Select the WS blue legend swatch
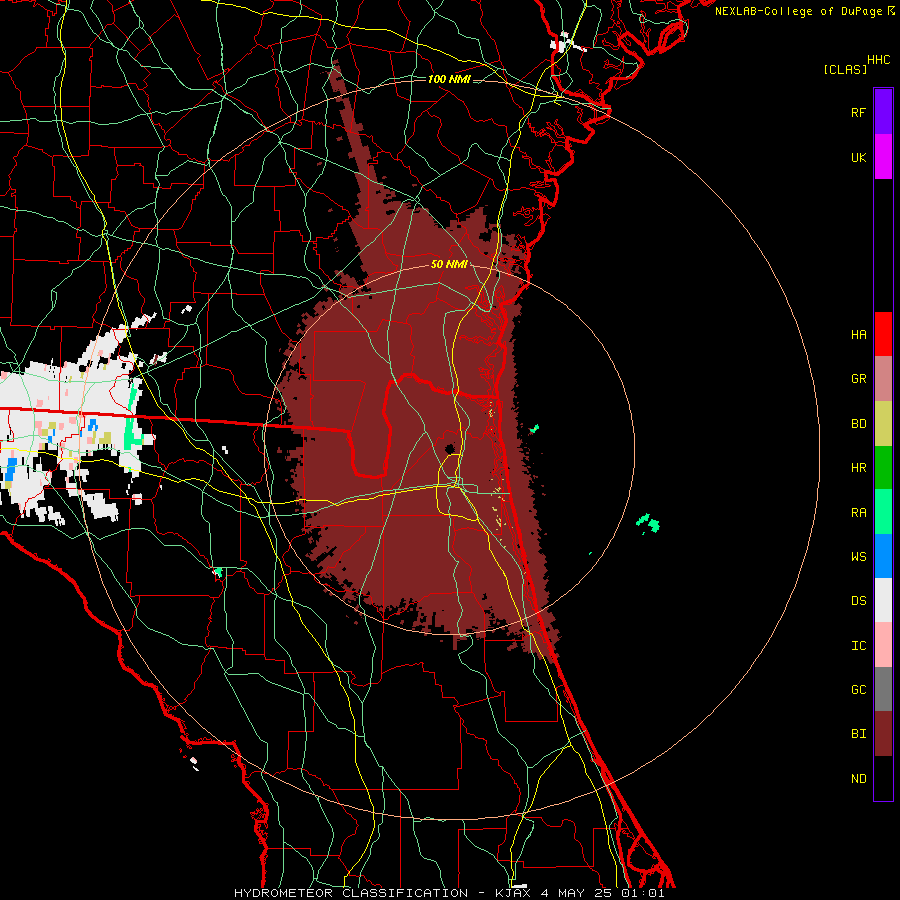 click(883, 556)
